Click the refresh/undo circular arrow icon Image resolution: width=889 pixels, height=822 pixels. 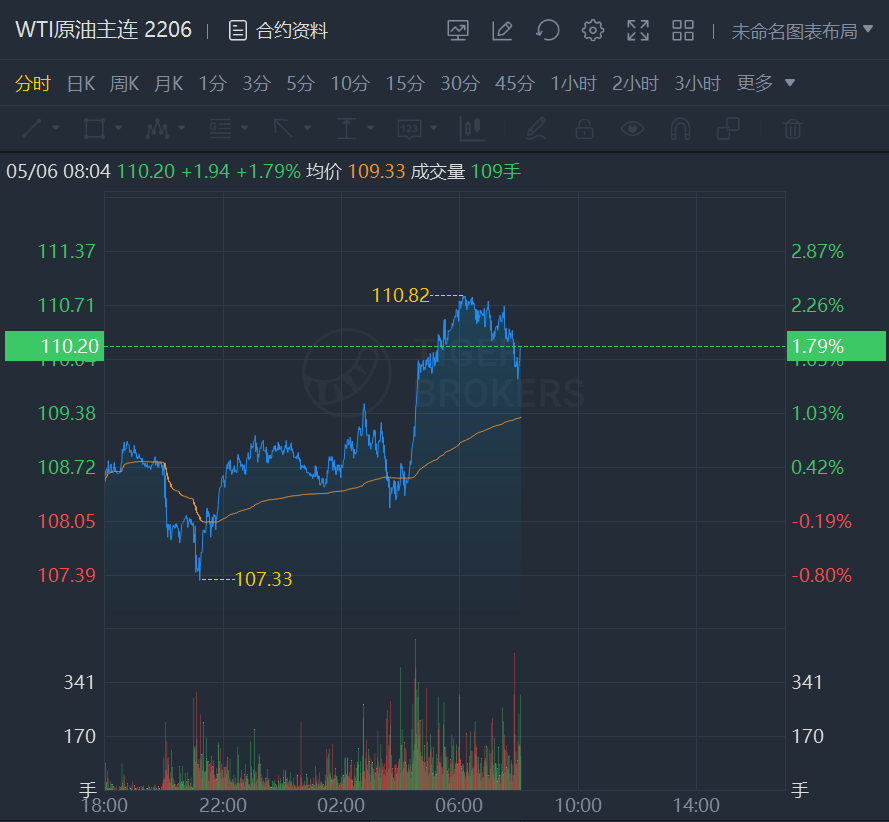pos(547,31)
